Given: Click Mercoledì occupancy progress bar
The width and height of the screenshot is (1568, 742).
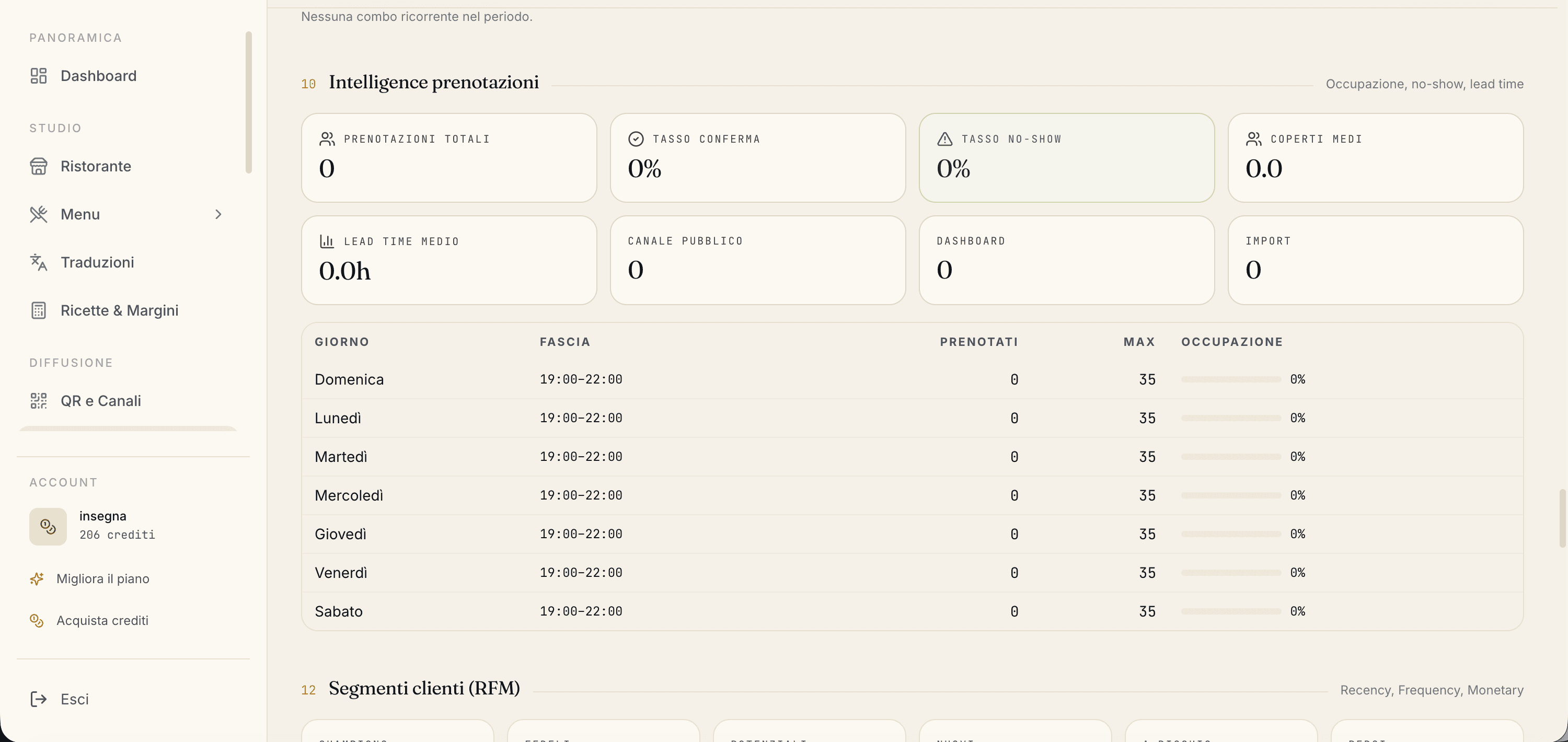Looking at the screenshot, I should (1231, 495).
